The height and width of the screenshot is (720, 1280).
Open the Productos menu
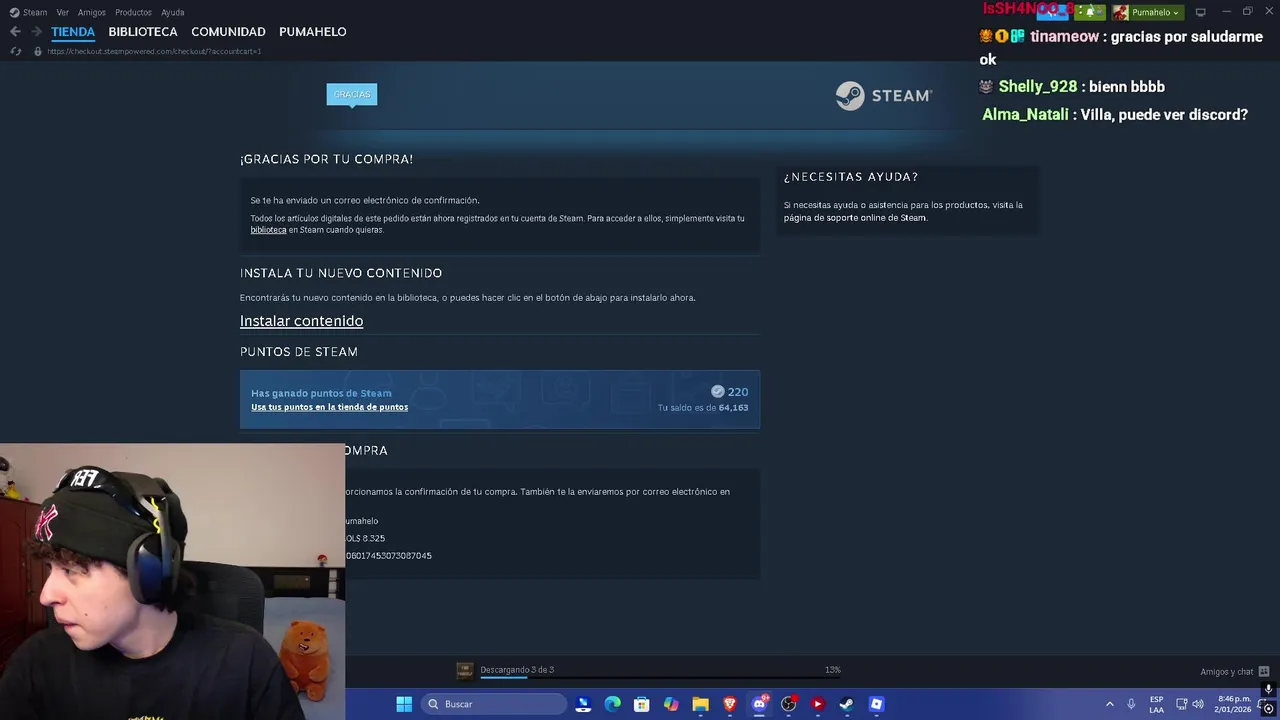[133, 12]
